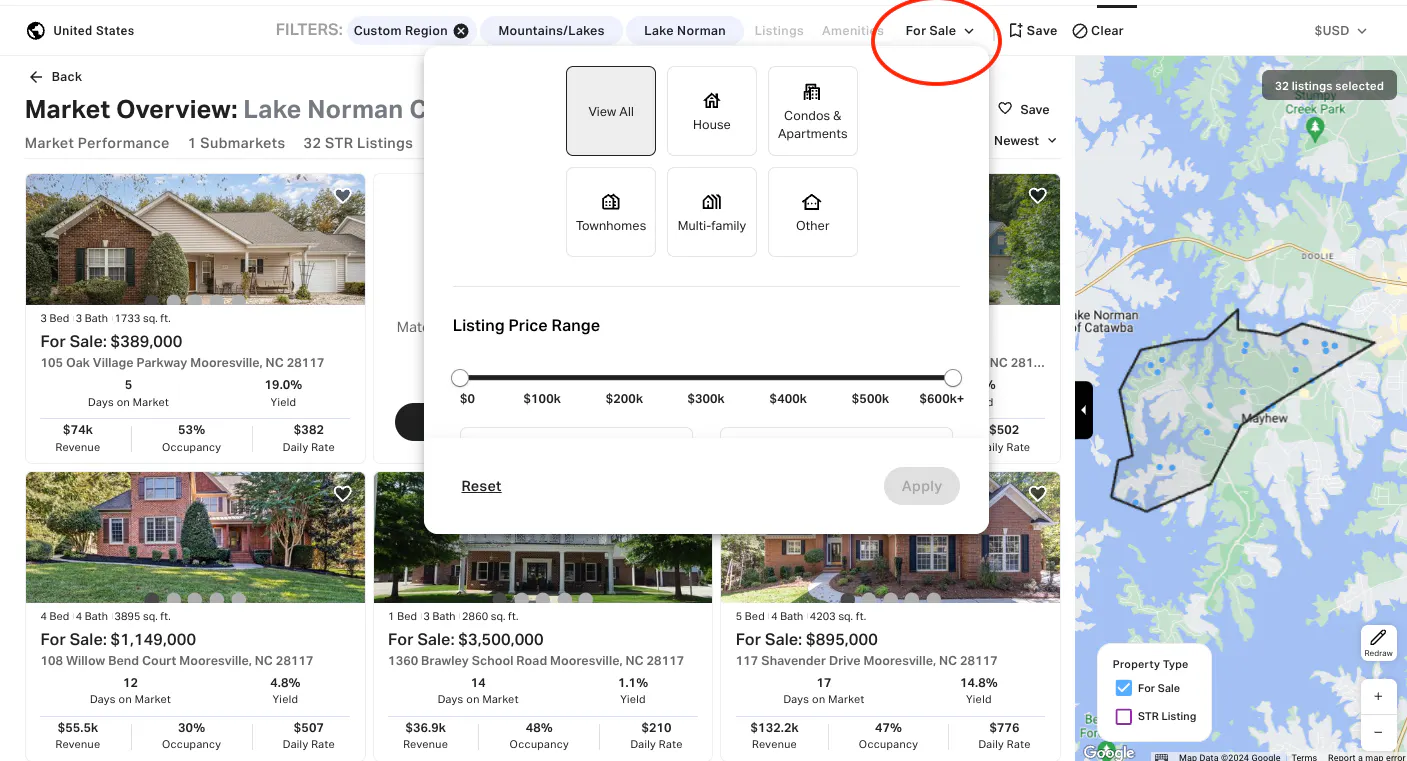Select the Townhomes property type
The width and height of the screenshot is (1407, 761).
click(x=611, y=212)
